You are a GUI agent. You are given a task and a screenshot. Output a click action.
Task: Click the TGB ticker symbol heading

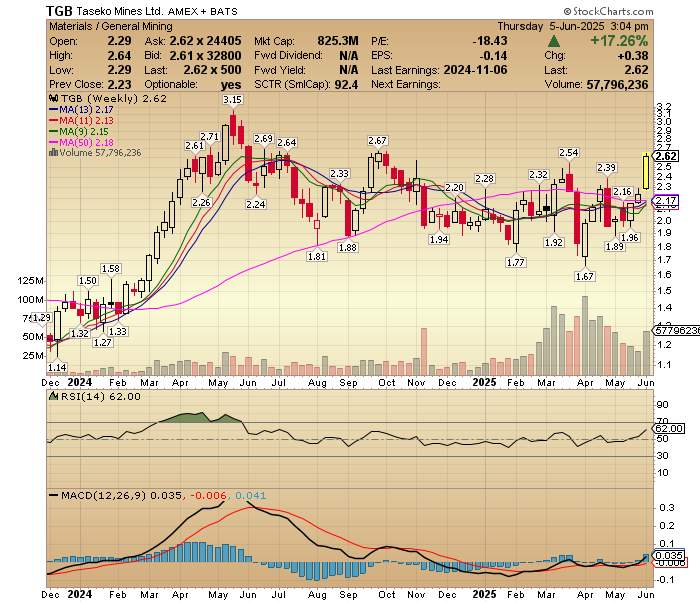point(59,11)
